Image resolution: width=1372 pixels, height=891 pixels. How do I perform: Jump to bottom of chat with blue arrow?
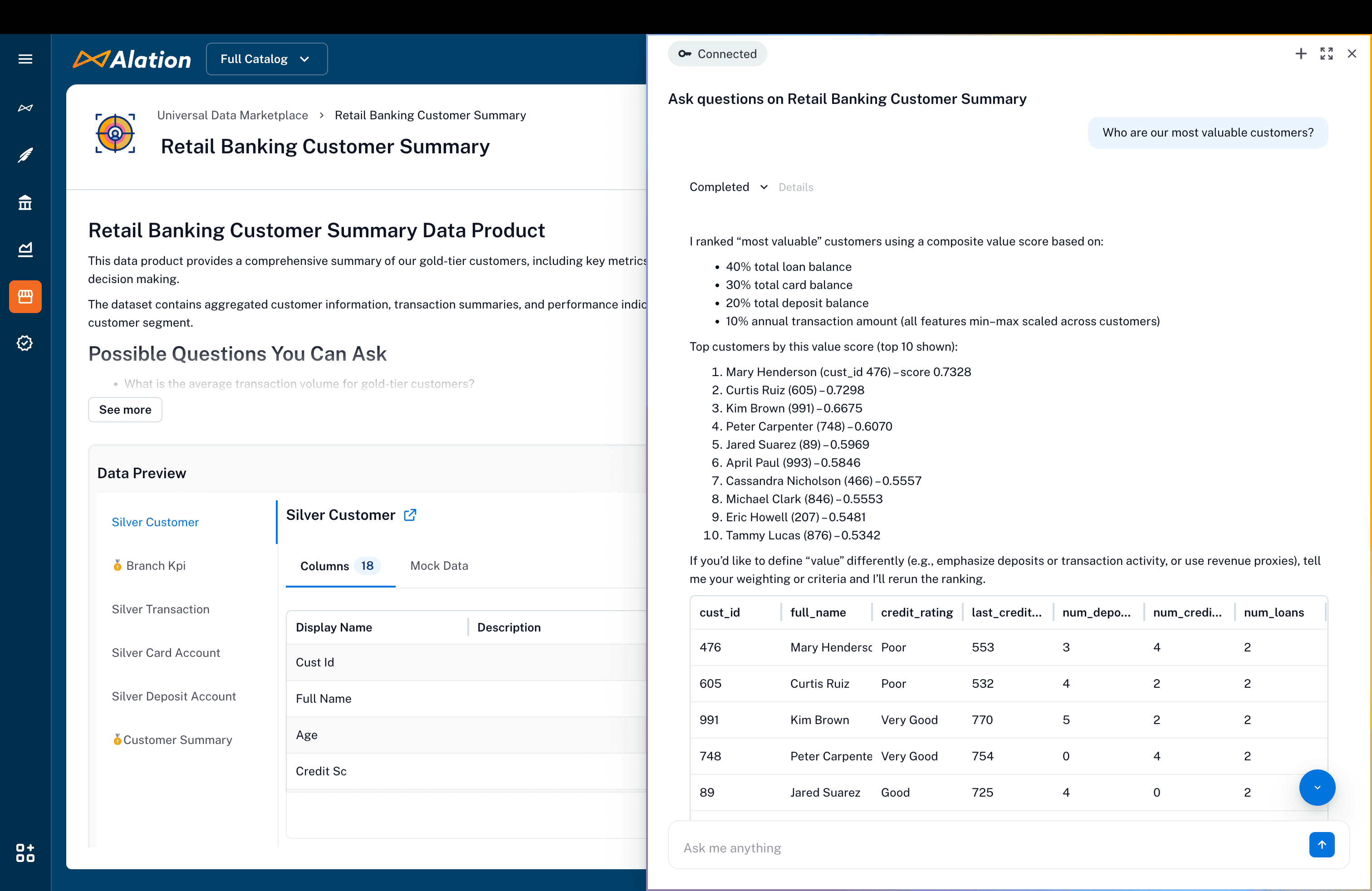pyautogui.click(x=1317, y=787)
